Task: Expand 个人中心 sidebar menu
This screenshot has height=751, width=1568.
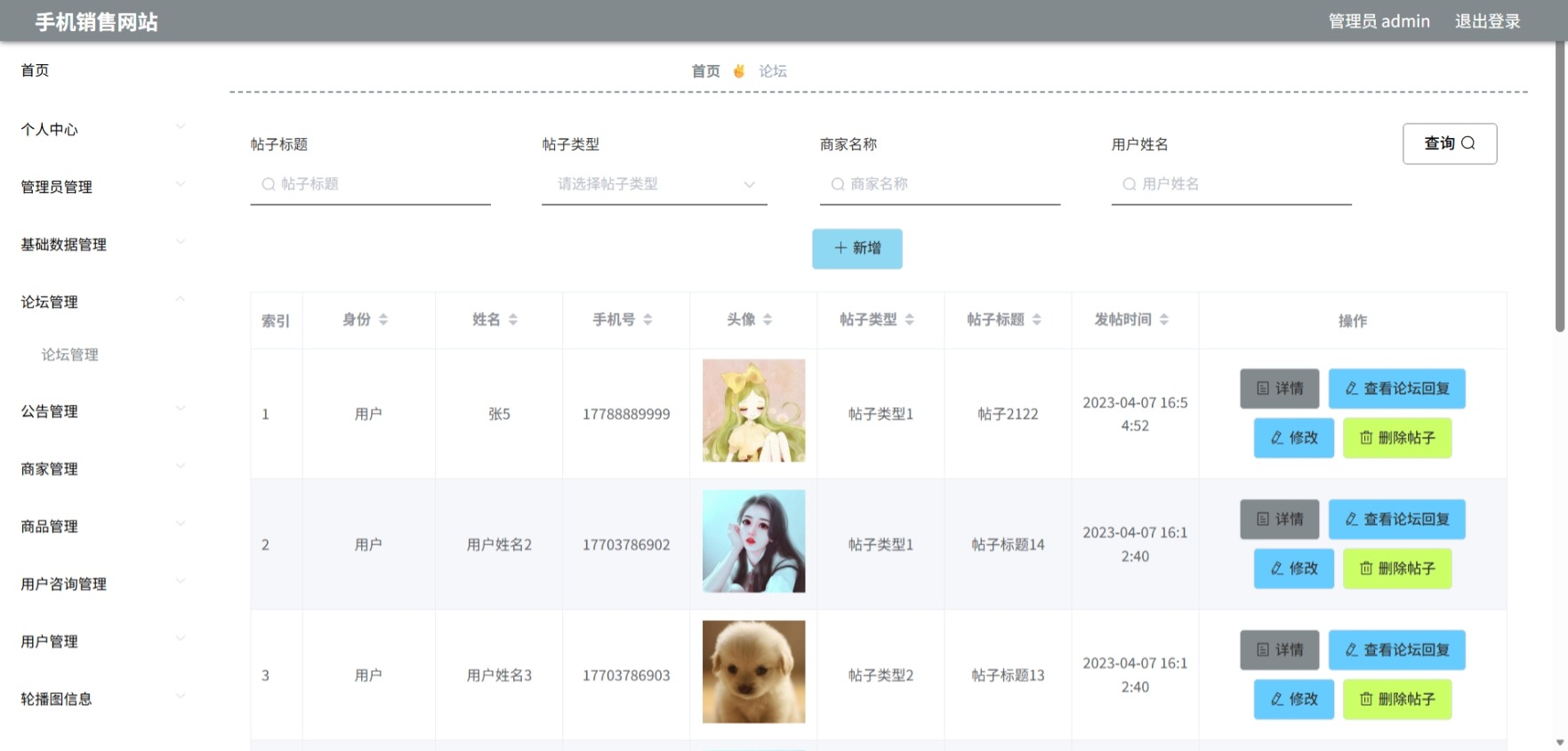Action: tap(103, 129)
